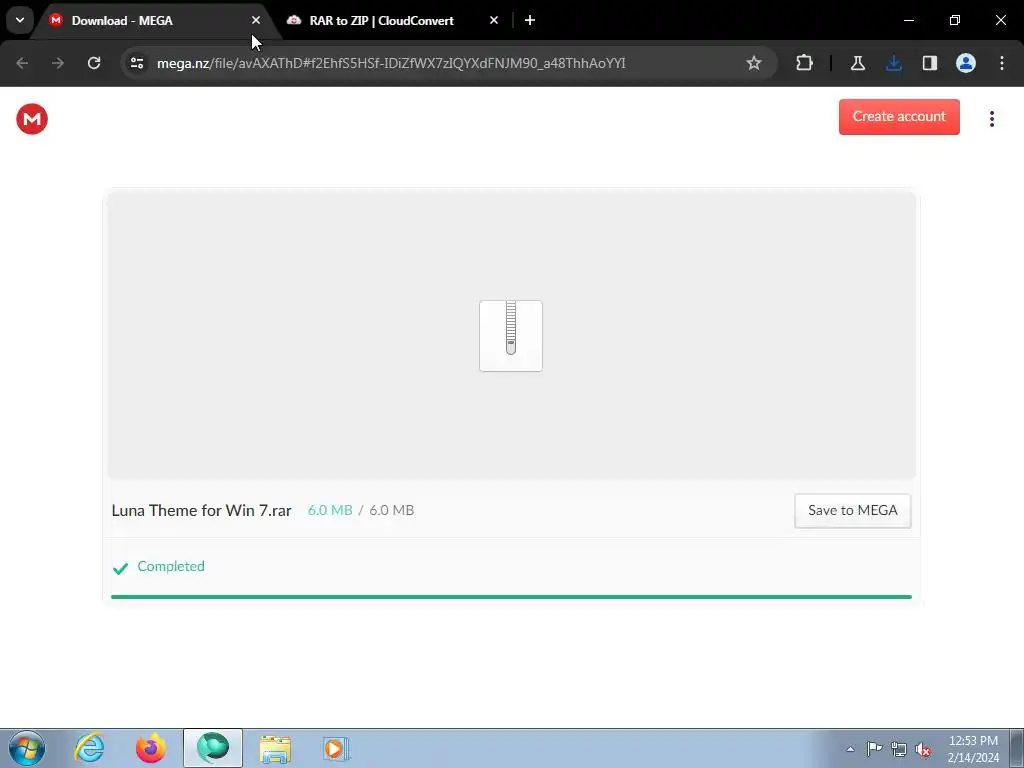Open the MEGA page three-dot menu

(991, 119)
